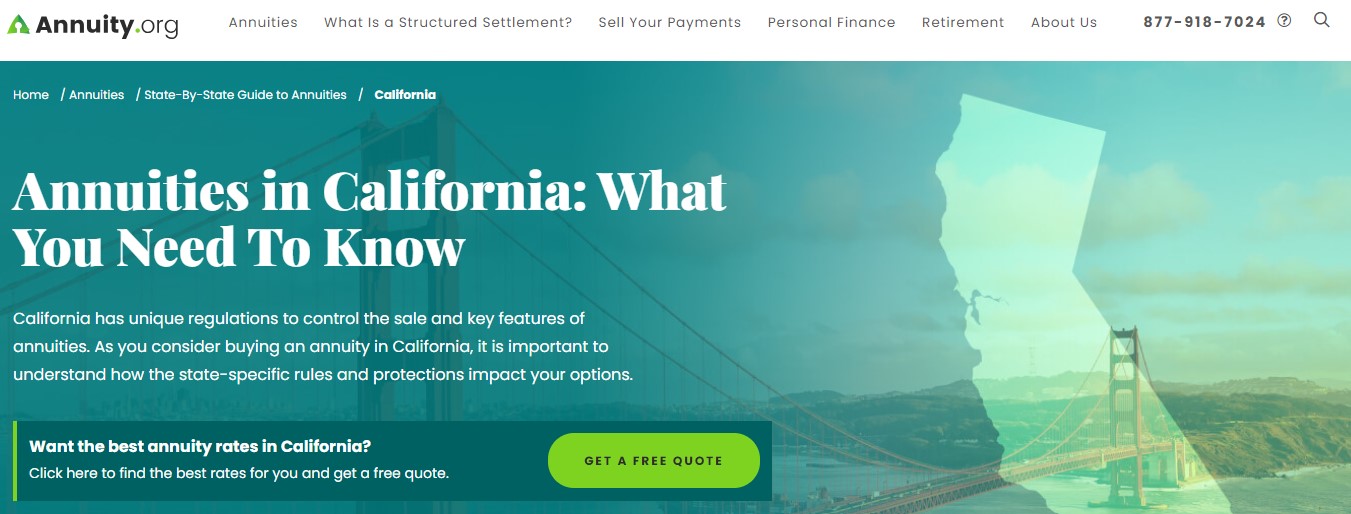Click "Want the best annuity rates" banner heading
Image resolution: width=1351 pixels, height=514 pixels.
click(200, 446)
